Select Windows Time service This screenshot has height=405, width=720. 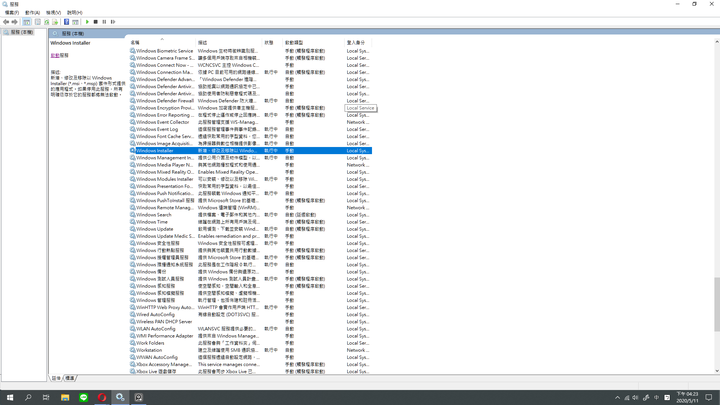(250, 222)
